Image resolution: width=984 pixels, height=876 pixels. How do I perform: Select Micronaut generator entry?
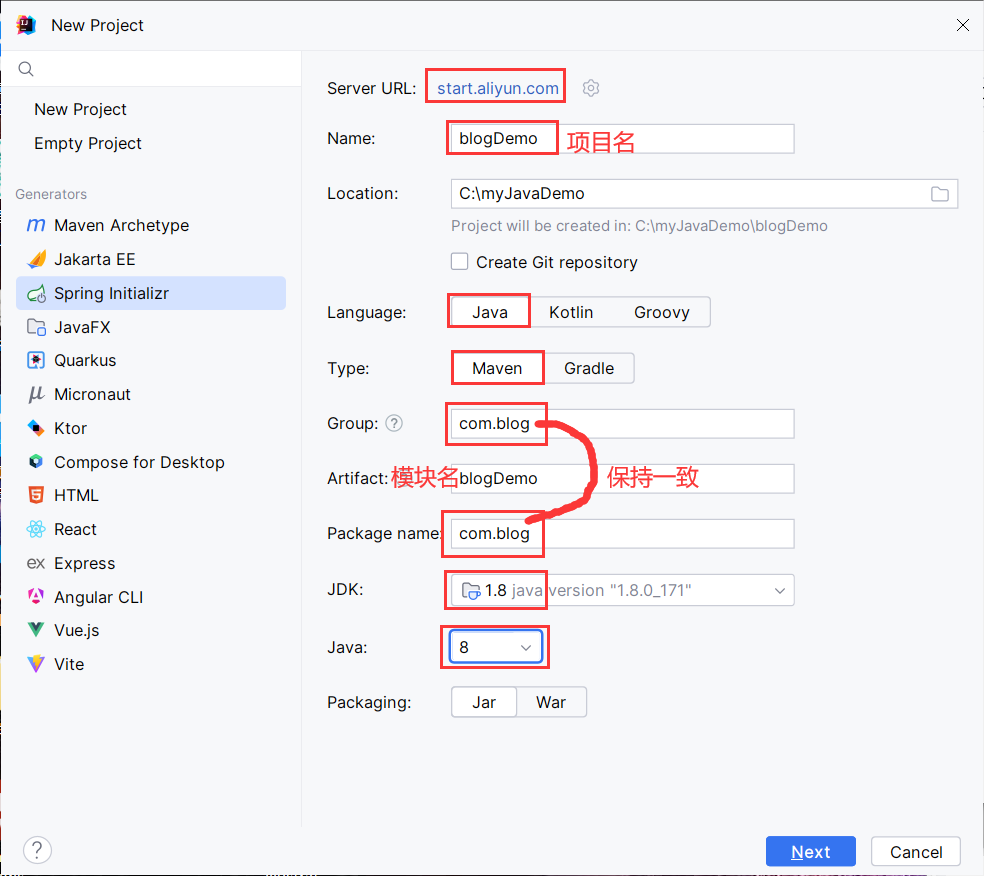(151, 394)
